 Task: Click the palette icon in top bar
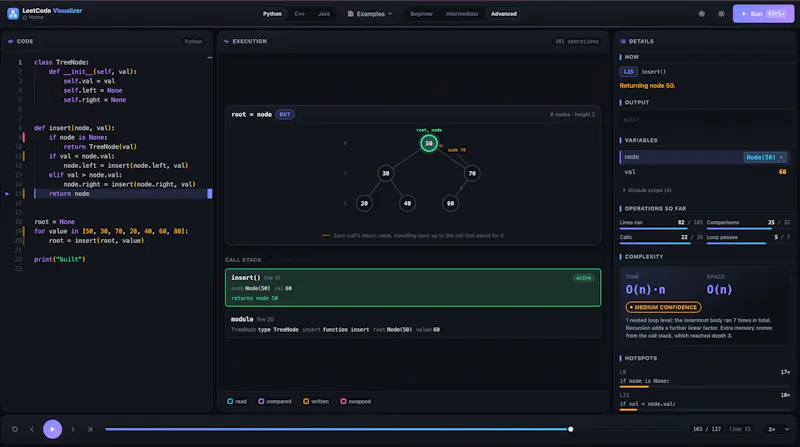click(702, 14)
